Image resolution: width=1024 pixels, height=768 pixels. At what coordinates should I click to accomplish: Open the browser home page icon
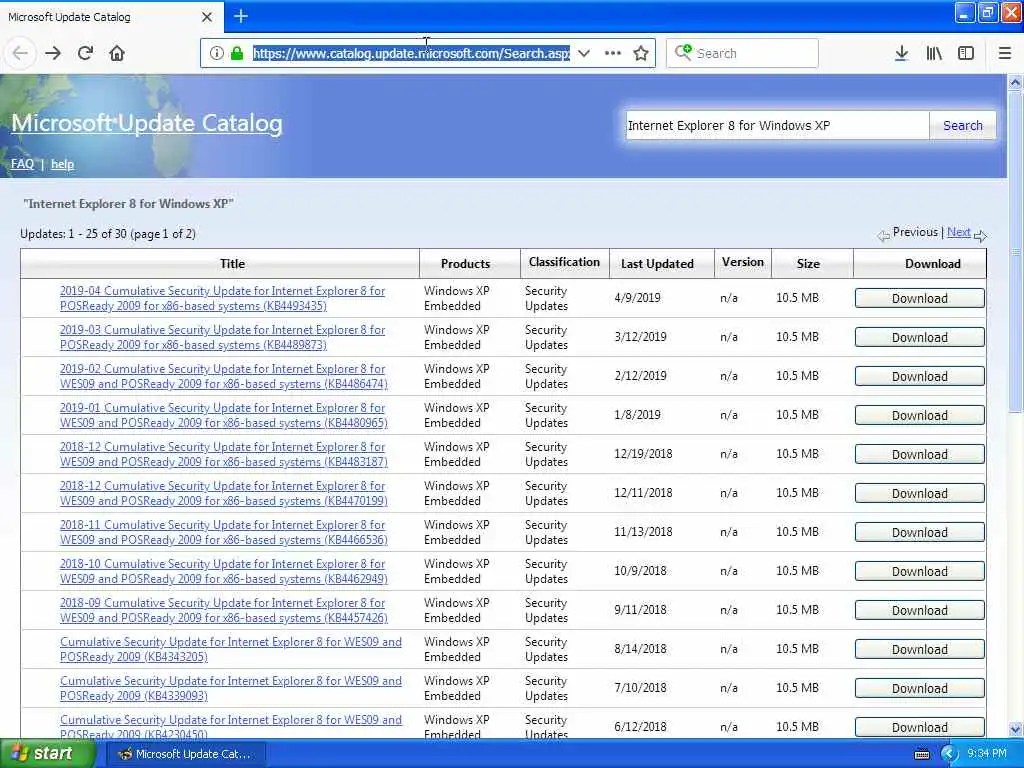pos(117,53)
